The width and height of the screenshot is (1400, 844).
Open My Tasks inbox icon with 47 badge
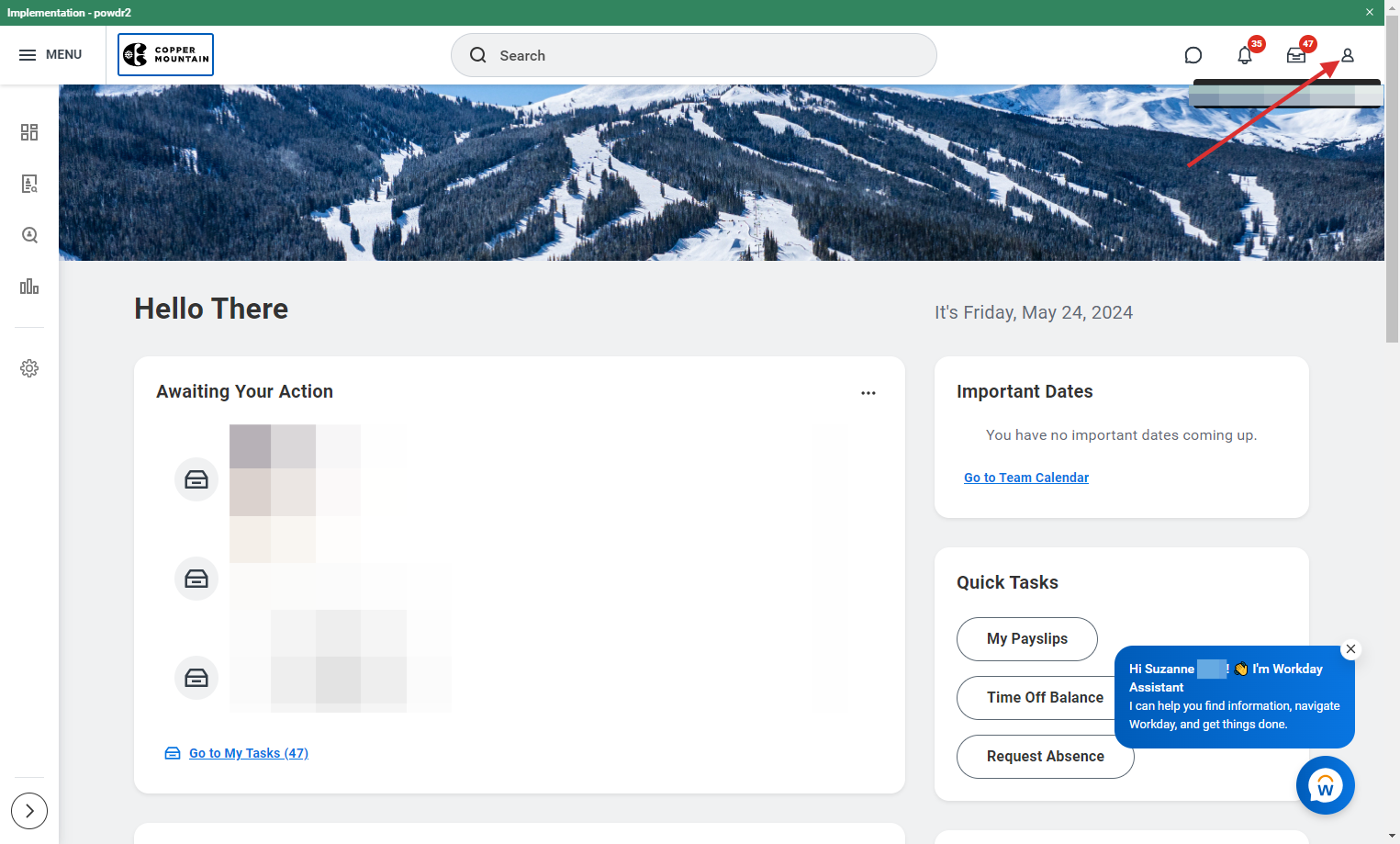click(x=1296, y=55)
